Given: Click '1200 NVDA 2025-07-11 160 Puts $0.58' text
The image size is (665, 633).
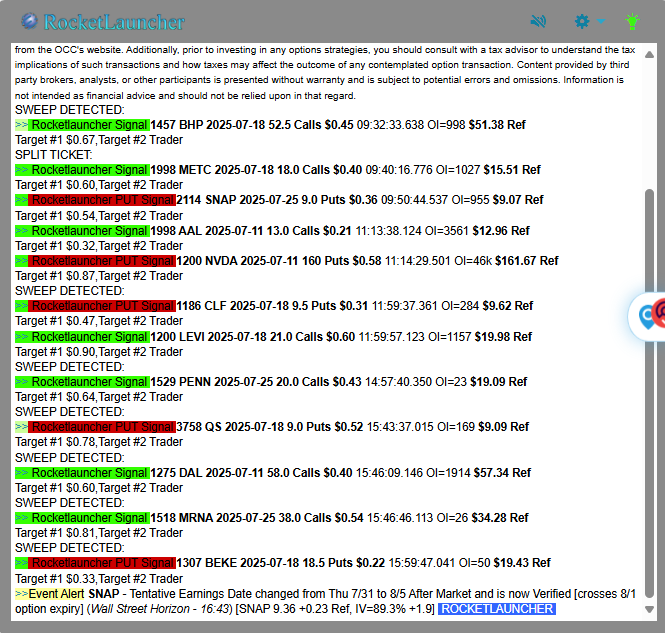Looking at the screenshot, I should click(x=279, y=260).
